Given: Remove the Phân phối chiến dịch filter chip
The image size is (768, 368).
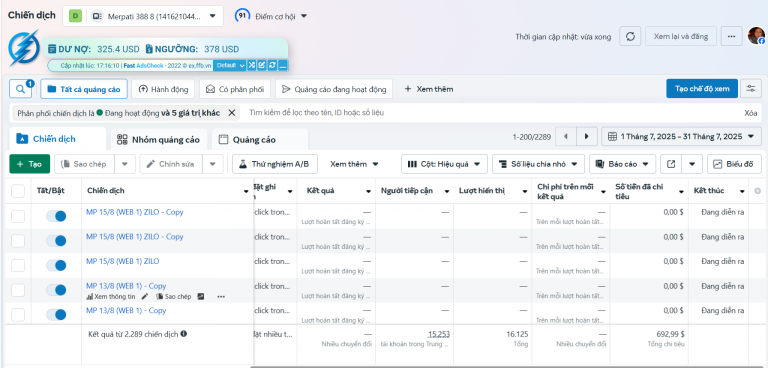Looking at the screenshot, I should click(x=232, y=113).
